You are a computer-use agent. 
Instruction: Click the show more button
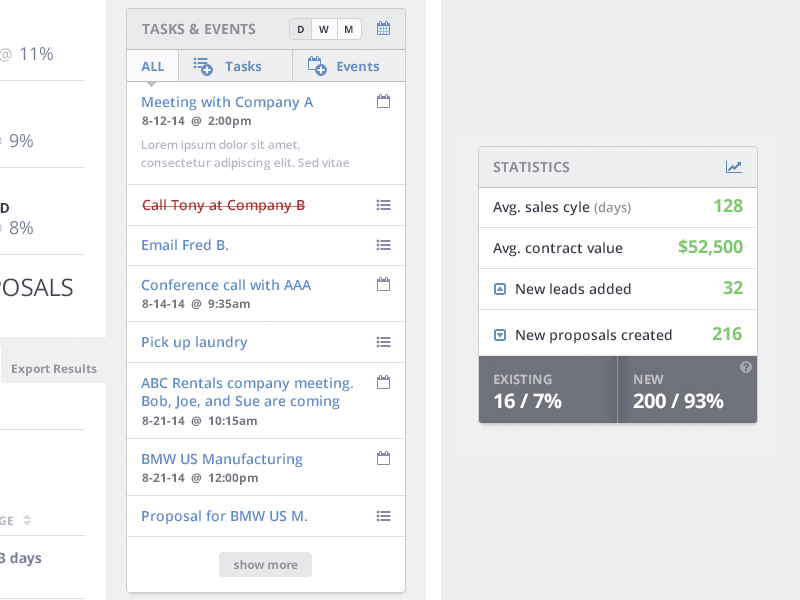265,565
